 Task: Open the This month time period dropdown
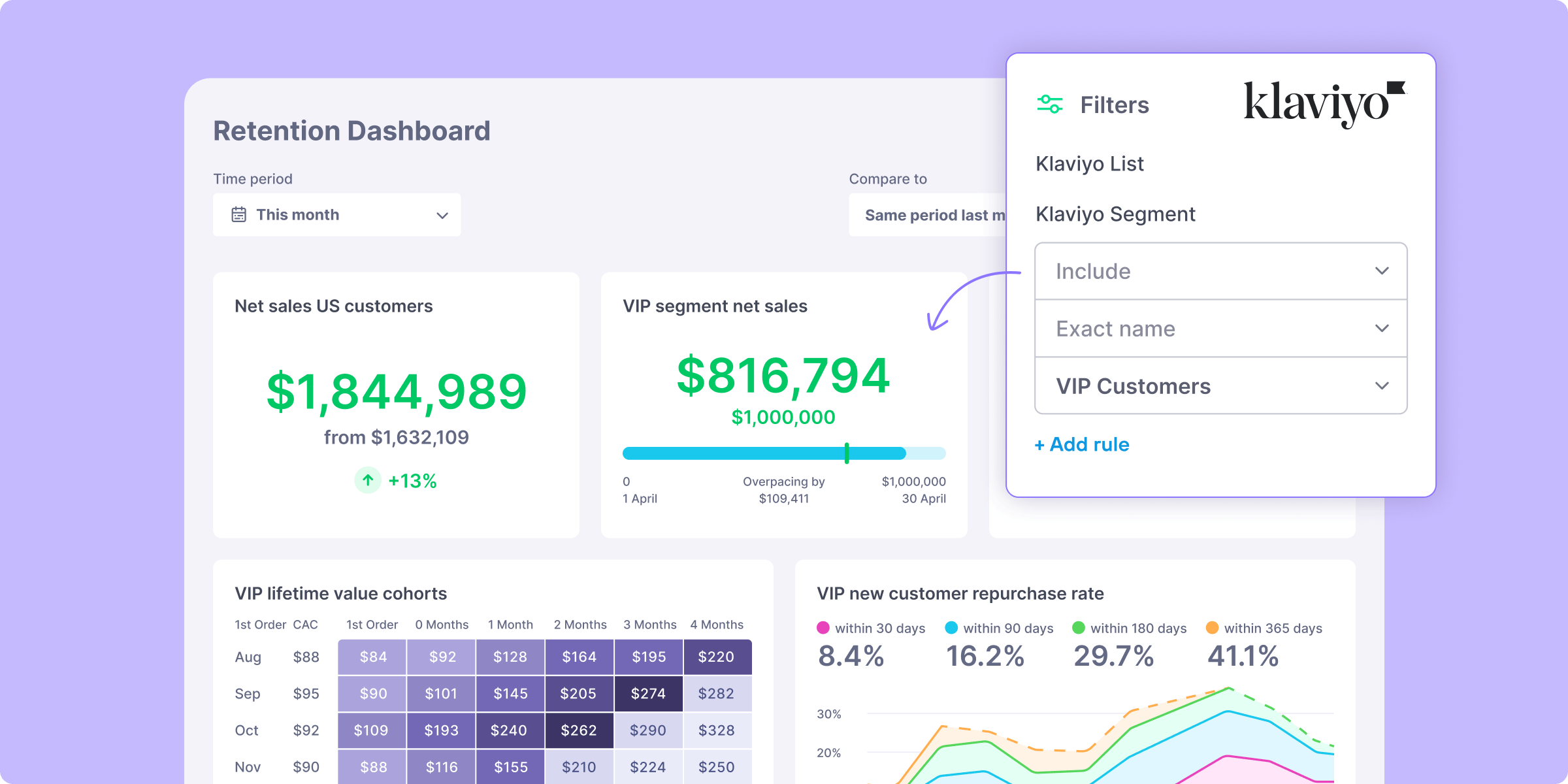pyautogui.click(x=337, y=215)
